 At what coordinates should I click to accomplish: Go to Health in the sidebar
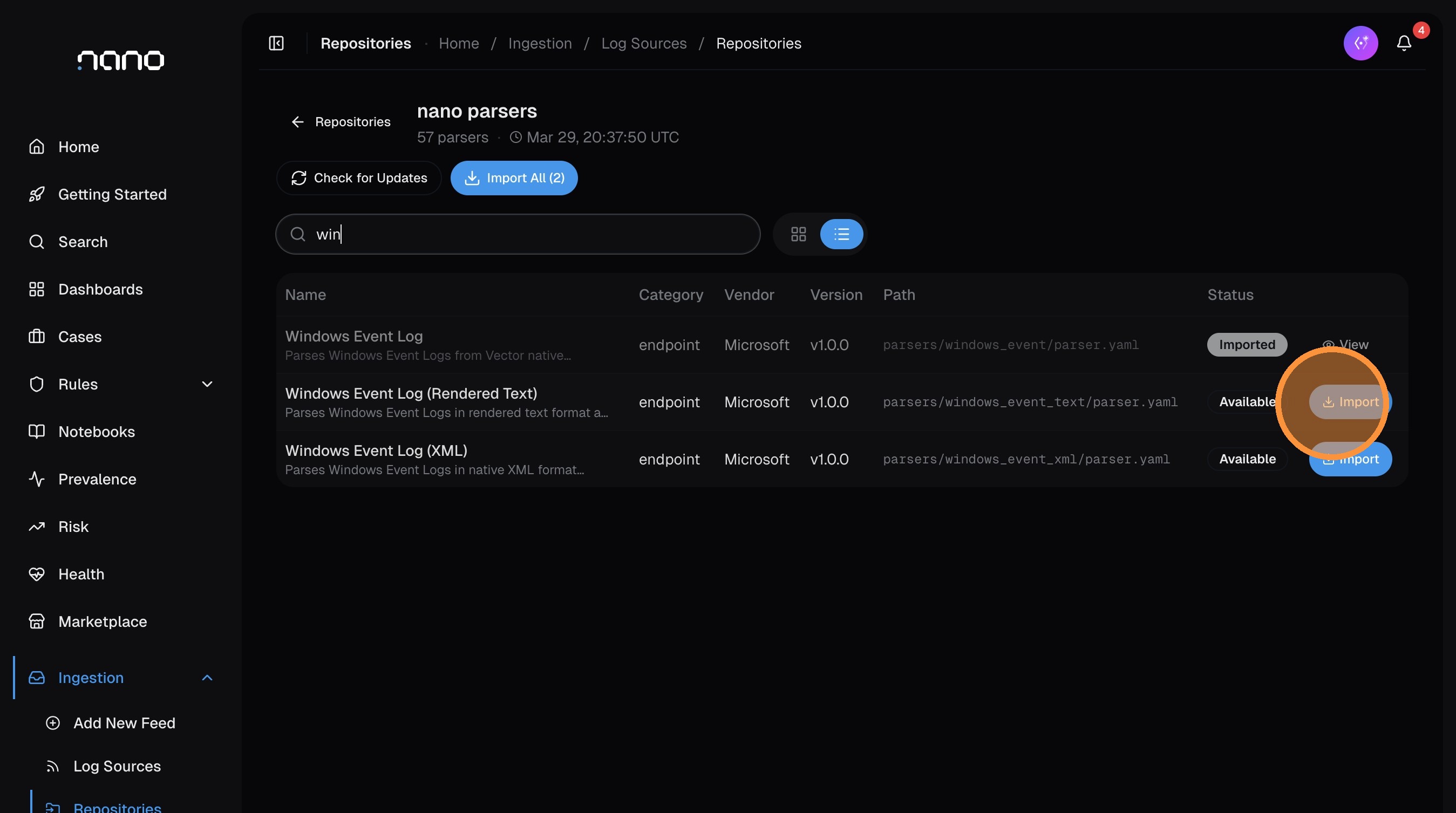point(81,574)
